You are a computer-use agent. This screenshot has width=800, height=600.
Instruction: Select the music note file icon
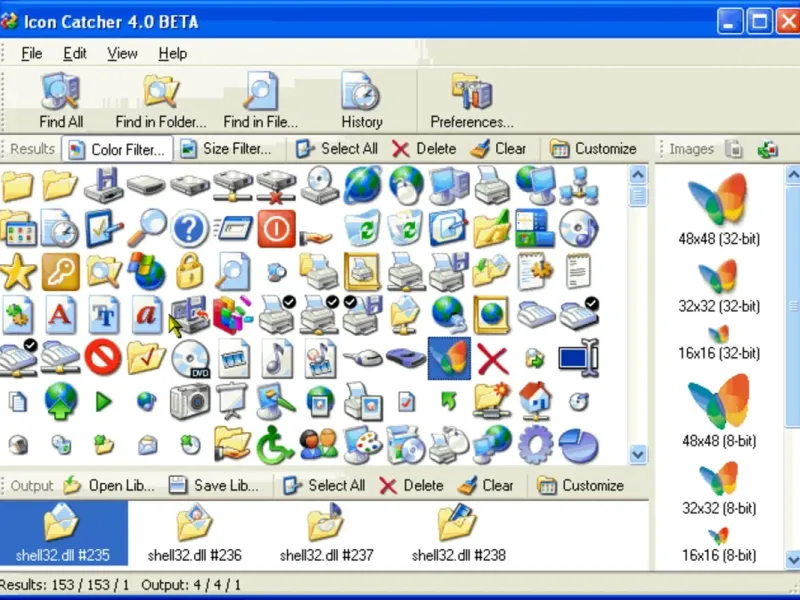pos(277,359)
